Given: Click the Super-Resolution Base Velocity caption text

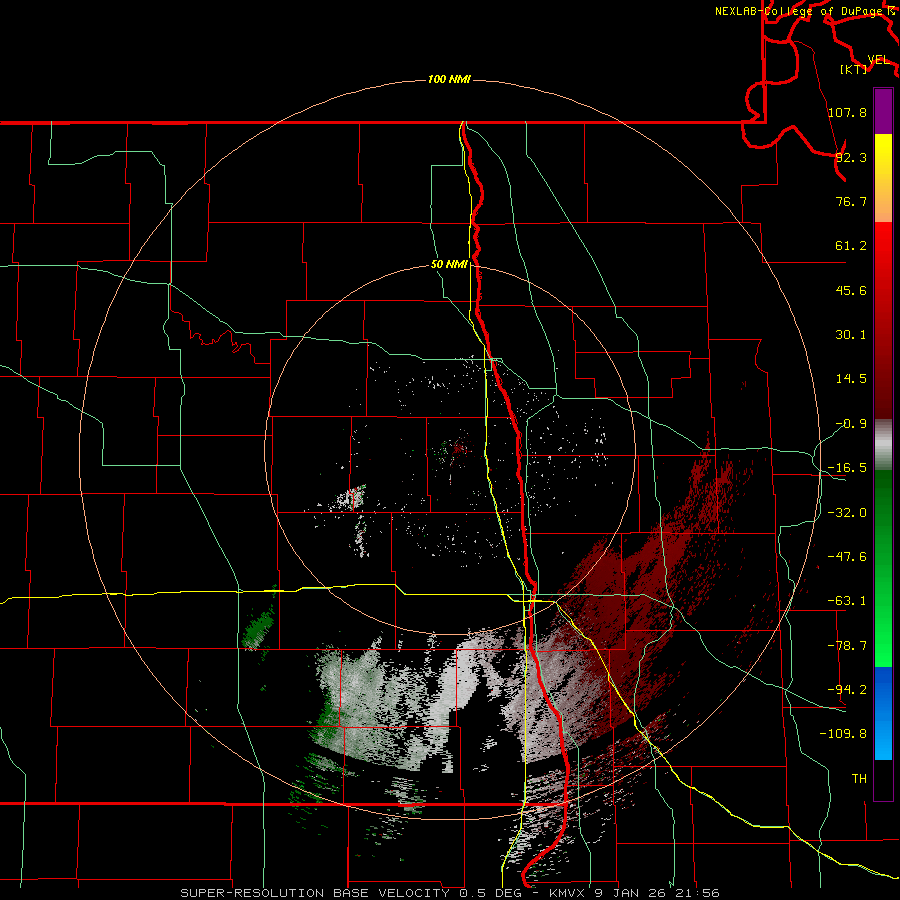Looking at the screenshot, I should [x=449, y=893].
